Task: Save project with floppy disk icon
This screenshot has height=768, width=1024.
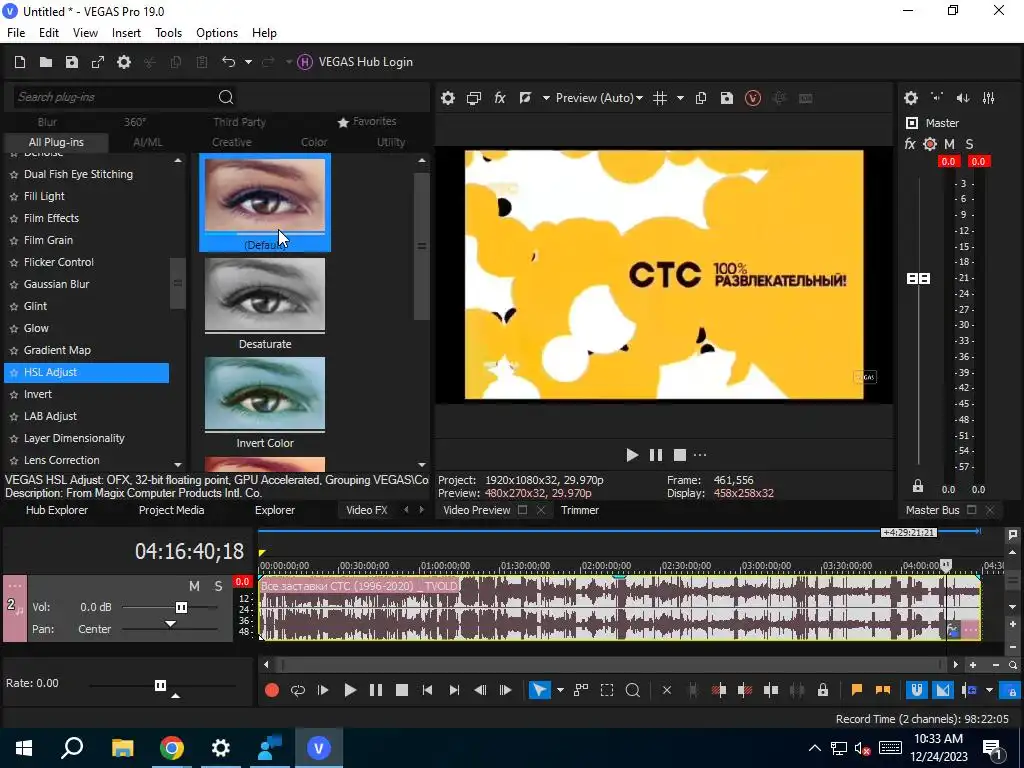Action: point(72,62)
